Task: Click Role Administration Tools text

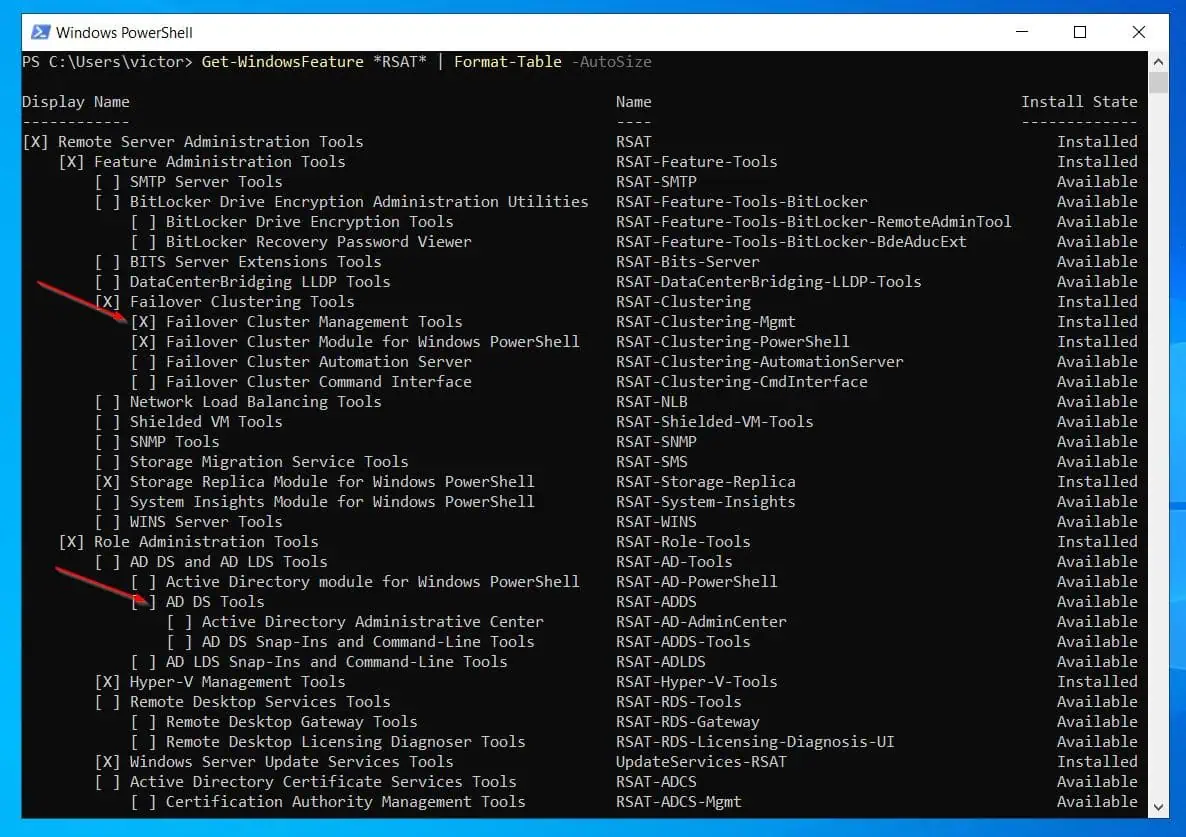Action: click(206, 542)
